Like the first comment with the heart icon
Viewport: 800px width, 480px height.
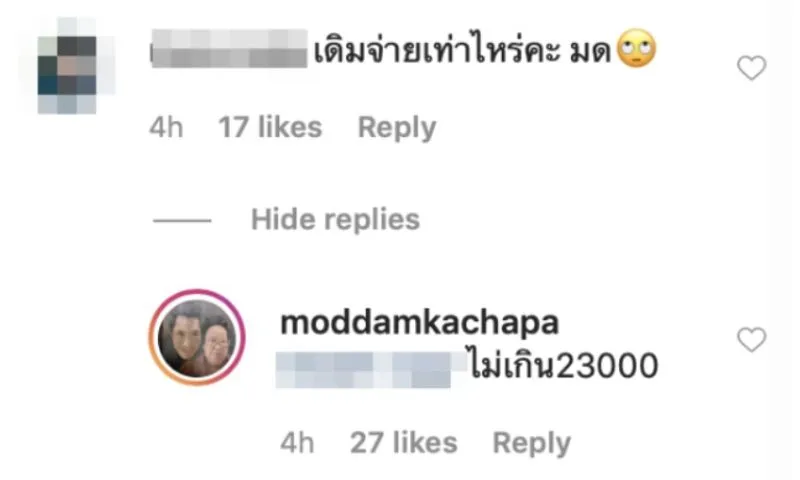(x=752, y=68)
